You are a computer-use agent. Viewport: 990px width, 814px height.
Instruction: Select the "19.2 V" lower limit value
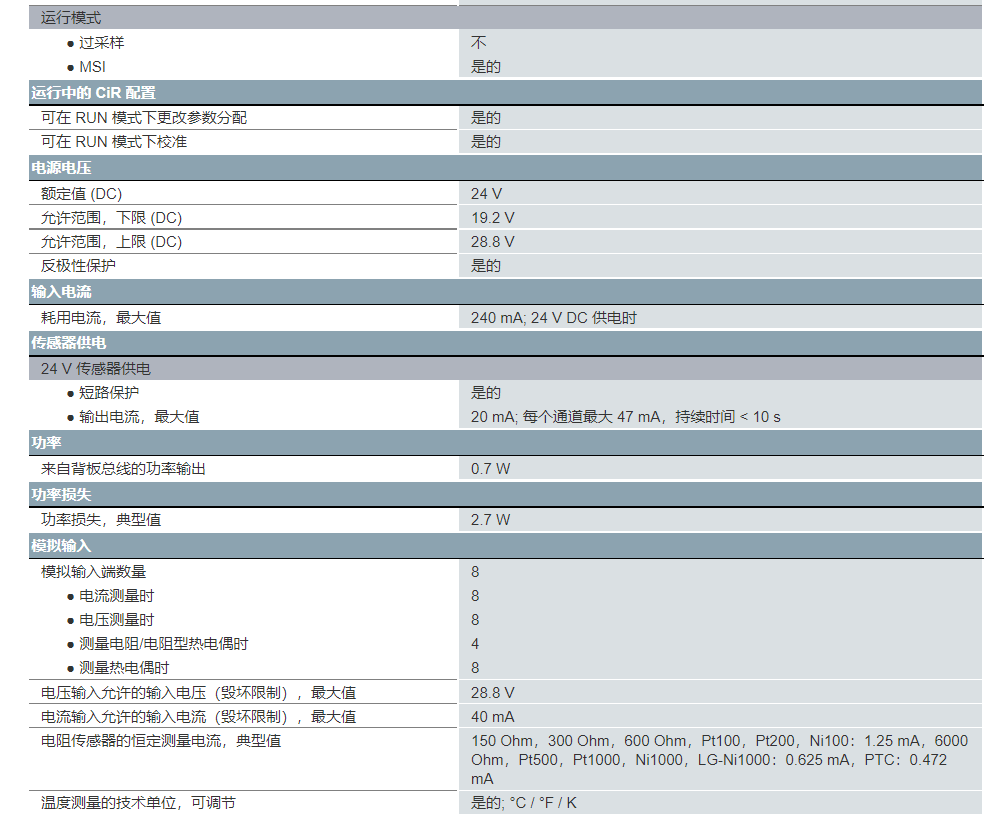pyautogui.click(x=493, y=218)
